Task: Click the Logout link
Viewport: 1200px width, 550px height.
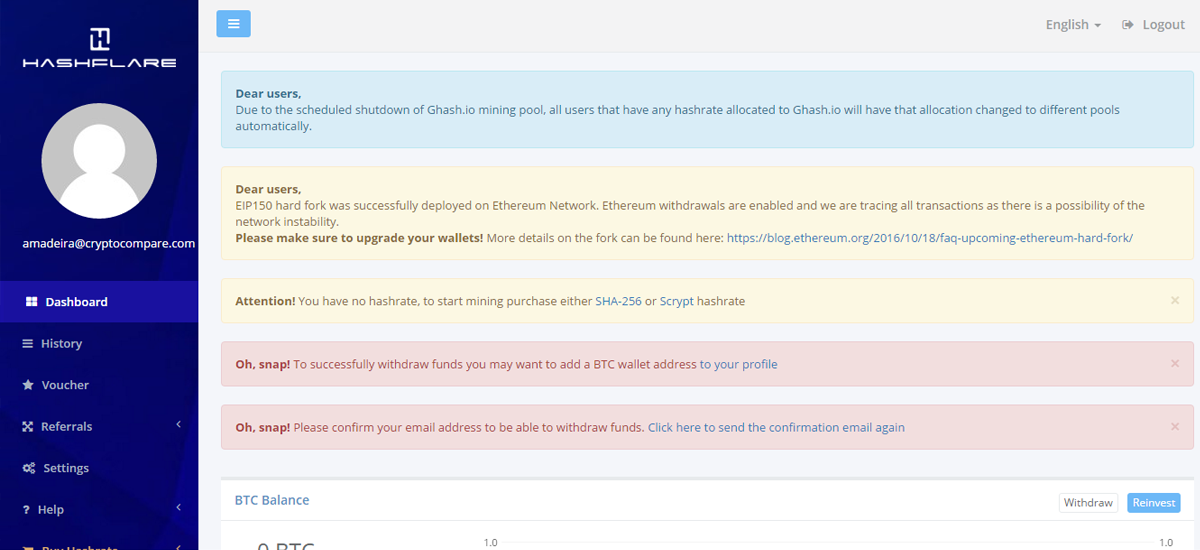Action: coord(1153,24)
